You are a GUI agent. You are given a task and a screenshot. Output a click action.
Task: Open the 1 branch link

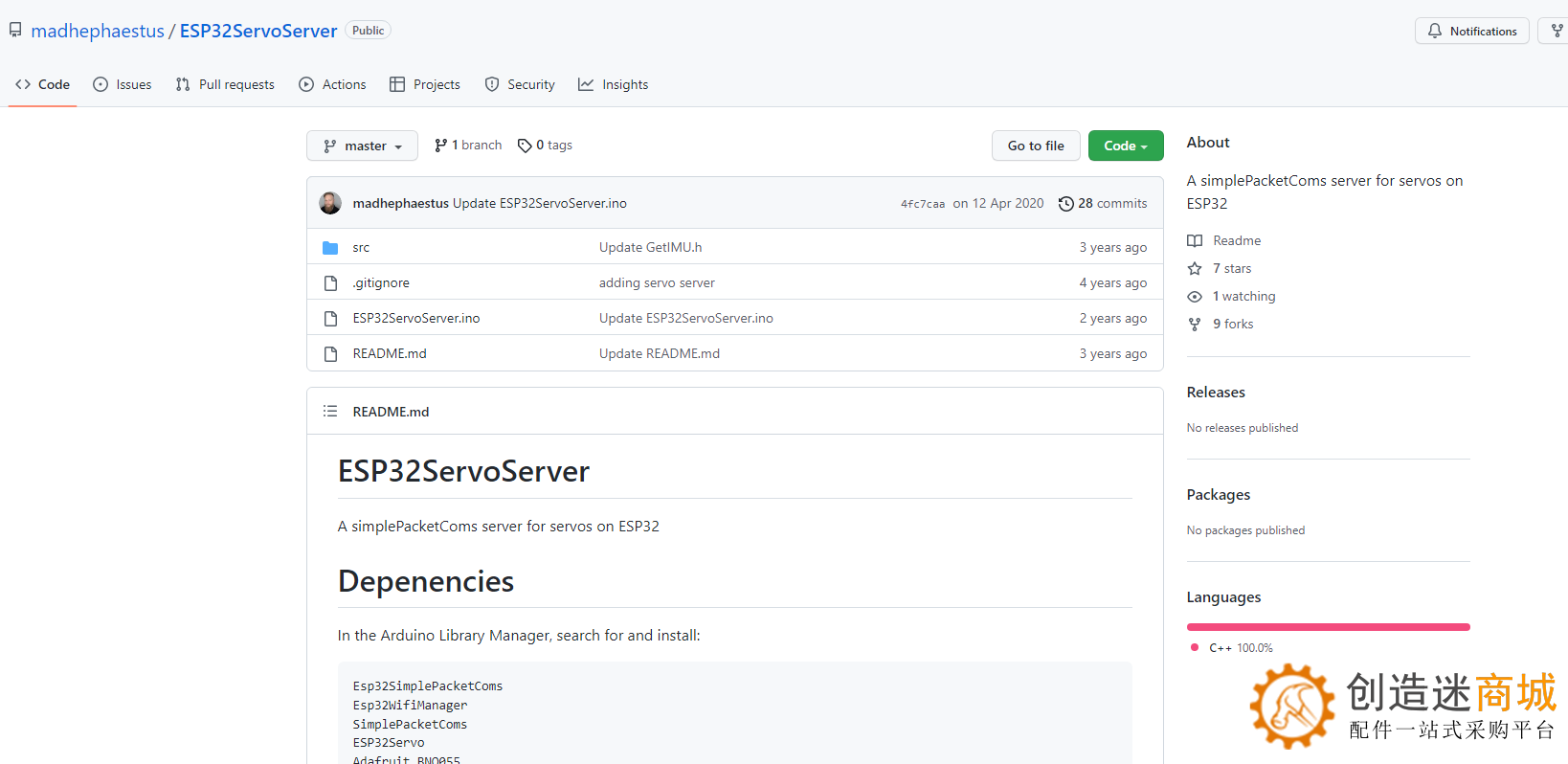468,146
